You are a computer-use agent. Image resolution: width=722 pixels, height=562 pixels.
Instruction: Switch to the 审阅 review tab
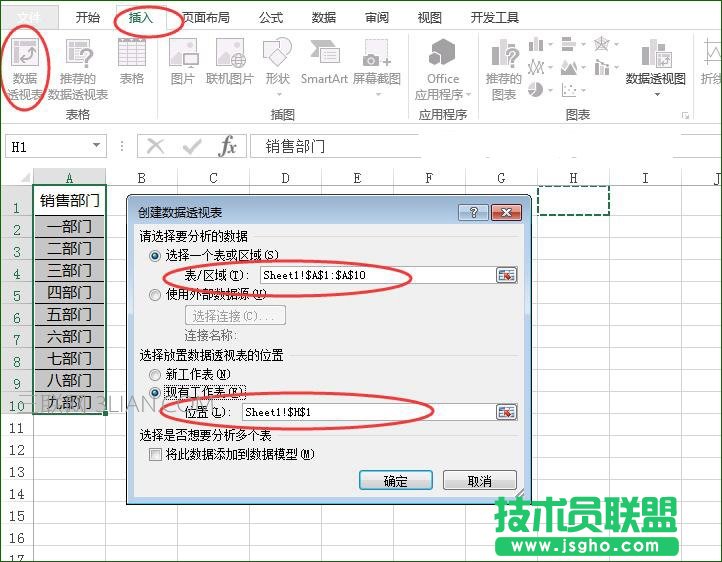click(x=377, y=17)
